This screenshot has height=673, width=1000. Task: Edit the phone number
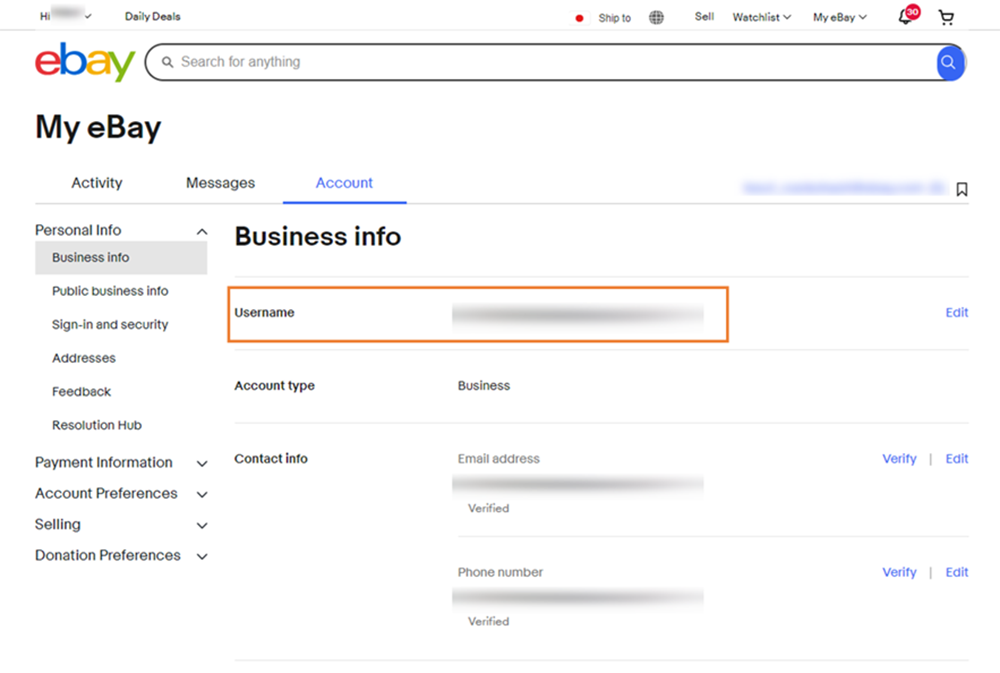click(x=957, y=572)
